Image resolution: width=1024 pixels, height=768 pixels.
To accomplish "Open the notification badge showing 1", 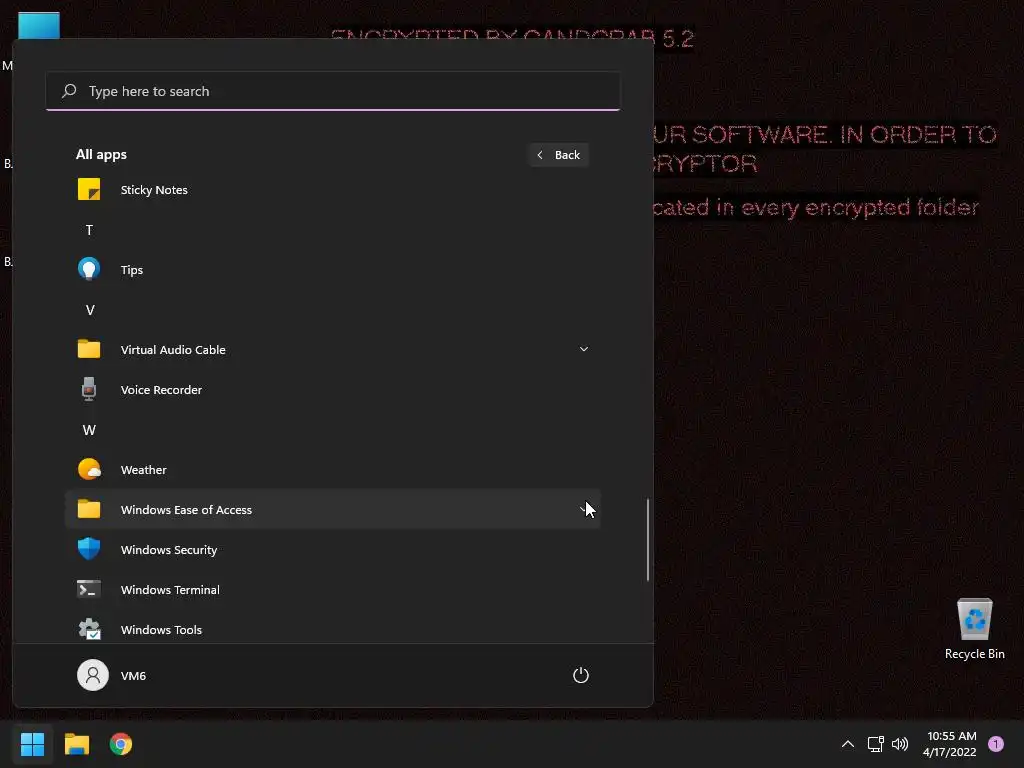I will 996,744.
